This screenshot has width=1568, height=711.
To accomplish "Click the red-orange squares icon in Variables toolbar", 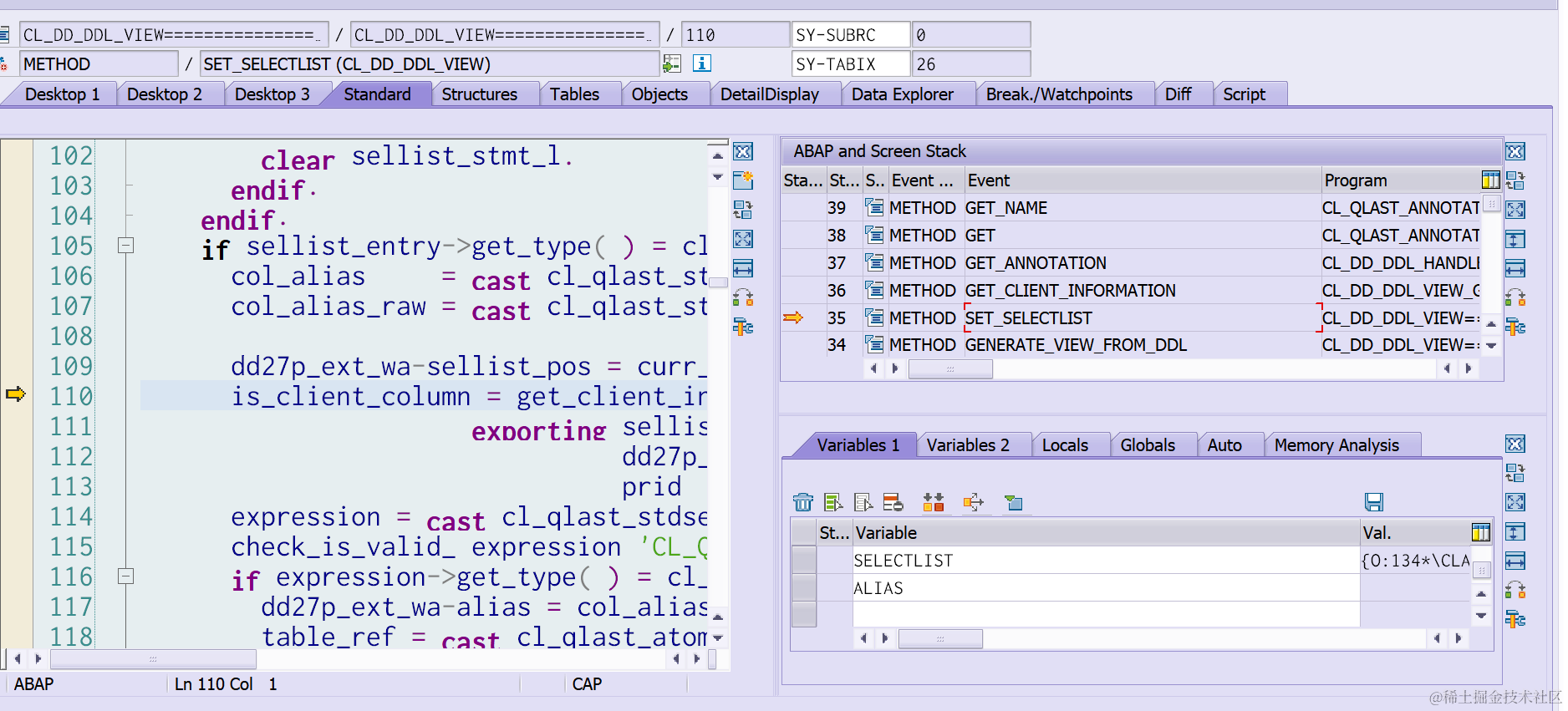I will pyautogui.click(x=934, y=502).
